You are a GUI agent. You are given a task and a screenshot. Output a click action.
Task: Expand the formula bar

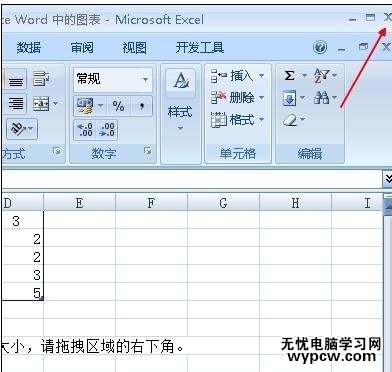(x=387, y=179)
